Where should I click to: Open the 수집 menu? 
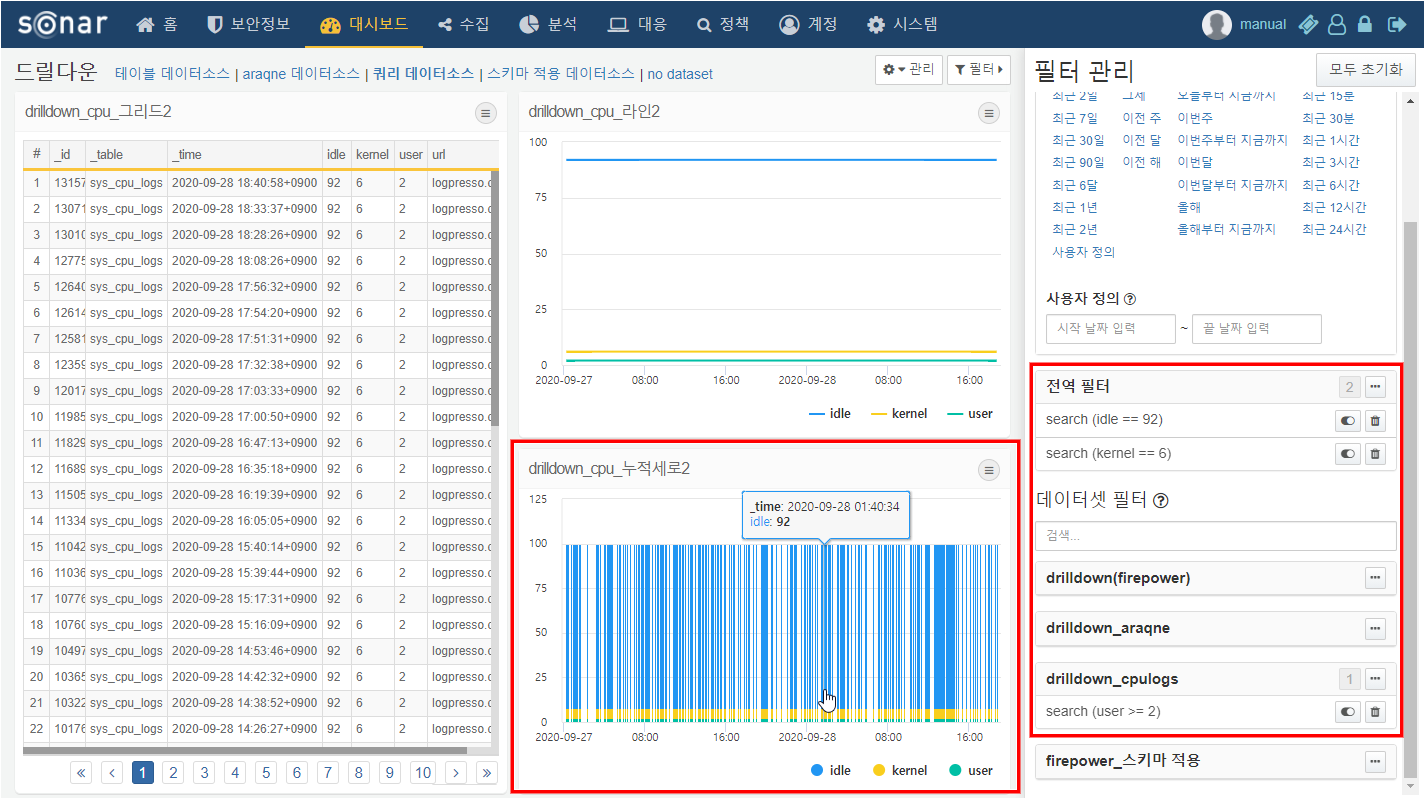pyautogui.click(x=463, y=24)
